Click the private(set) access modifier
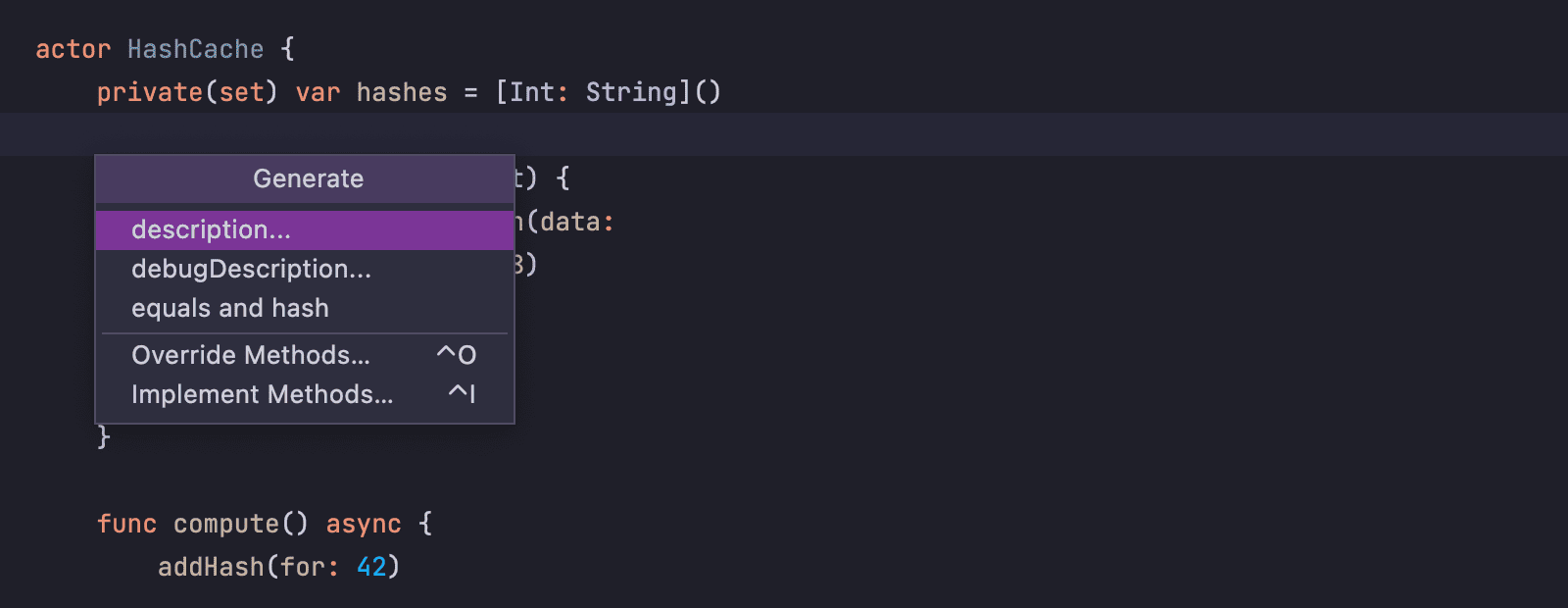This screenshot has width=1568, height=608. tap(186, 91)
